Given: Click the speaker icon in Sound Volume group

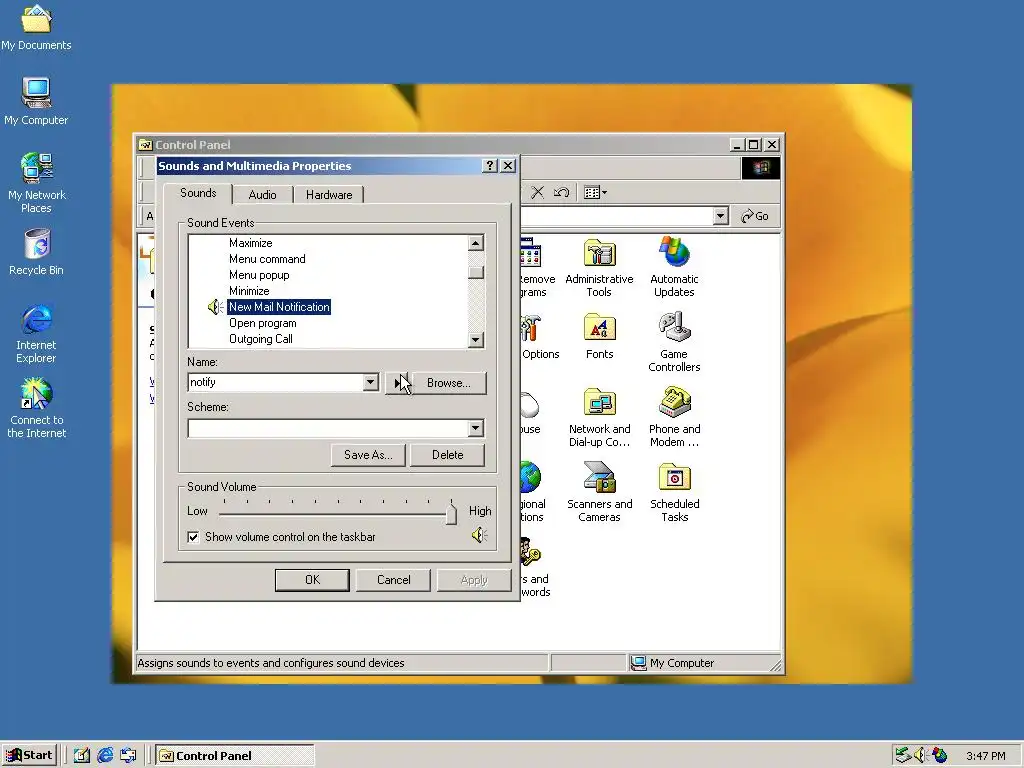Looking at the screenshot, I should pyautogui.click(x=479, y=536).
